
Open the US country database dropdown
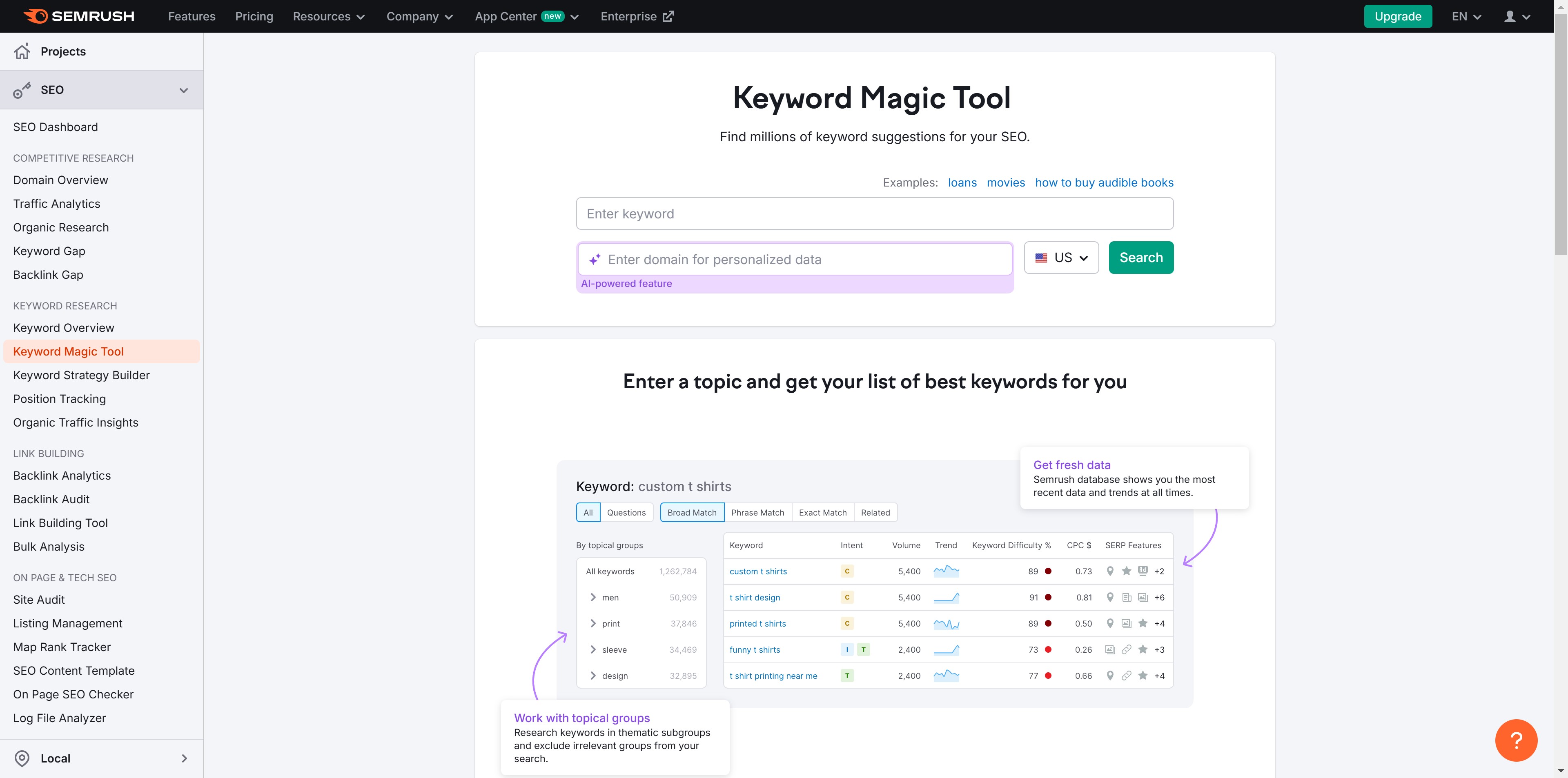click(1061, 258)
